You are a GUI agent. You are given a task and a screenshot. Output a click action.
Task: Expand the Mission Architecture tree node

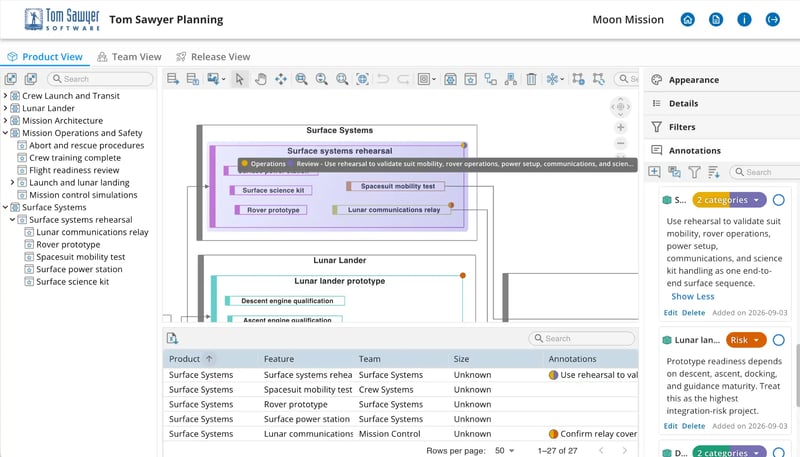point(6,120)
